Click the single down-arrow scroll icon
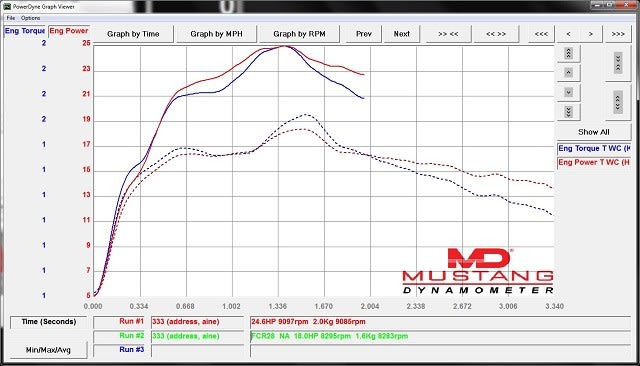 tap(568, 92)
